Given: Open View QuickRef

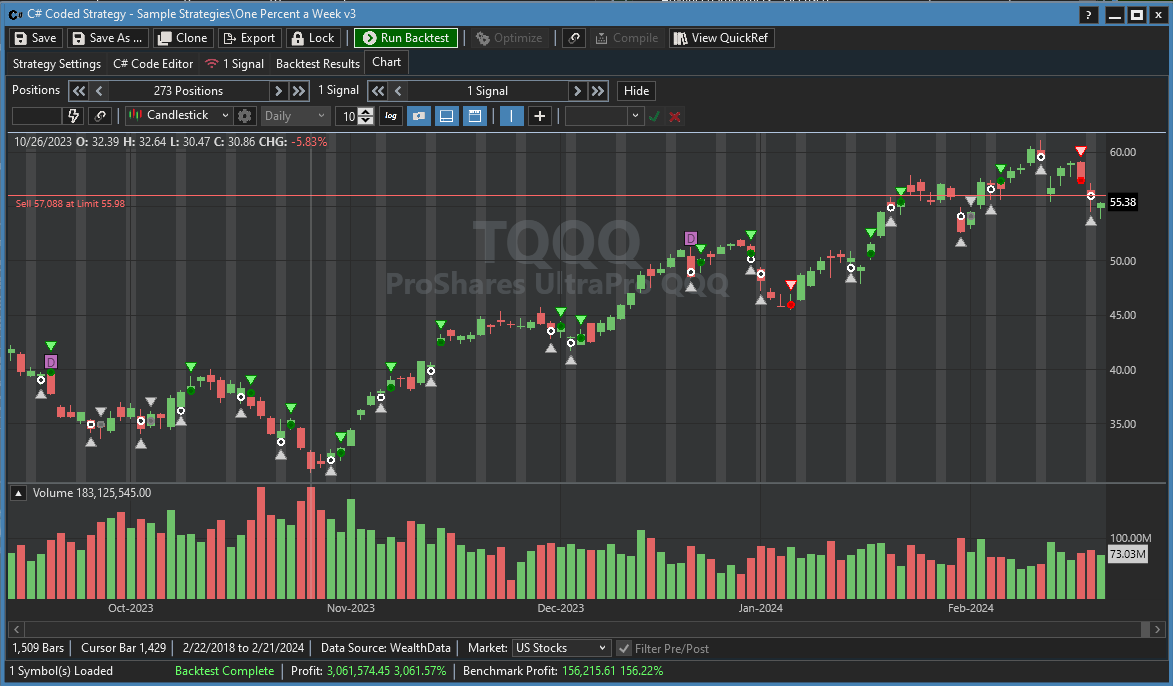Looking at the screenshot, I should click(x=721, y=38).
